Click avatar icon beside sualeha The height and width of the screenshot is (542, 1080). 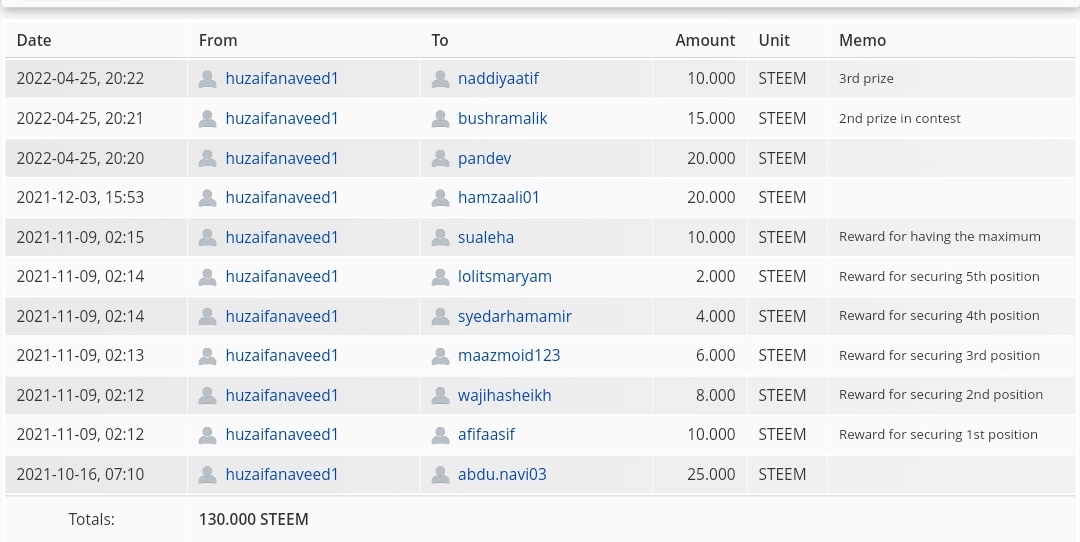440,238
